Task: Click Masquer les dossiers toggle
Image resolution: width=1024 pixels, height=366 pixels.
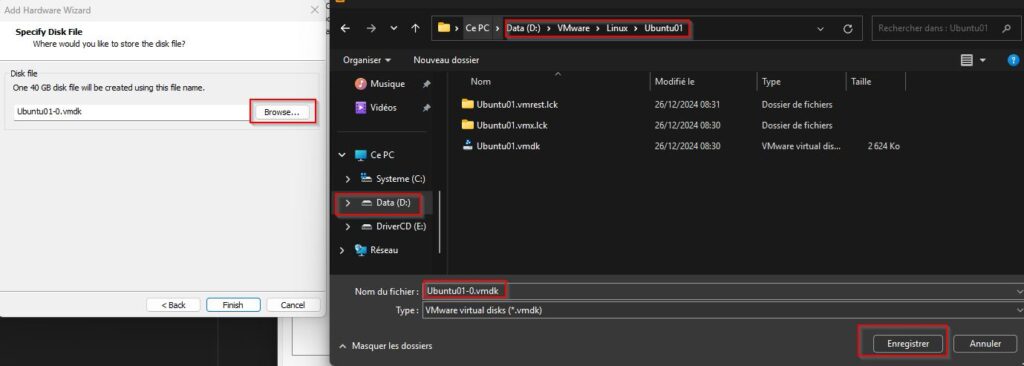Action: (385, 346)
